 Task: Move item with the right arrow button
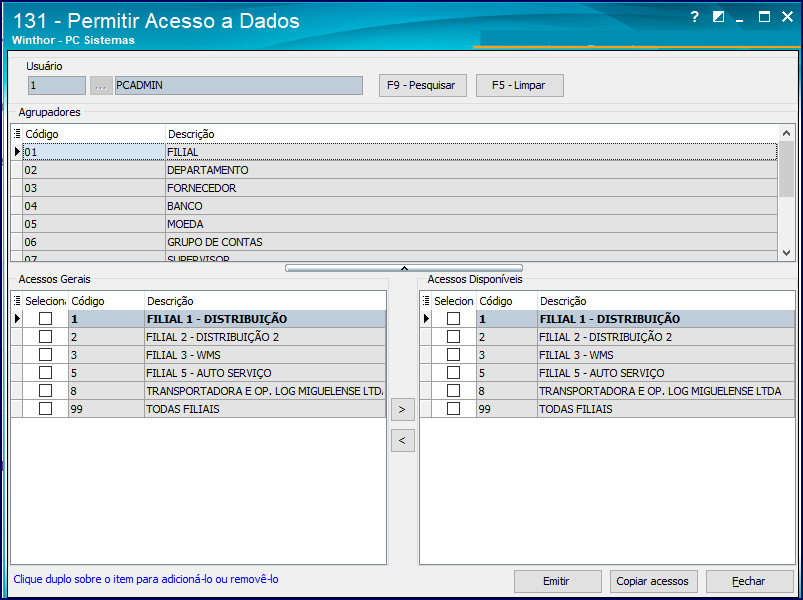(x=403, y=410)
